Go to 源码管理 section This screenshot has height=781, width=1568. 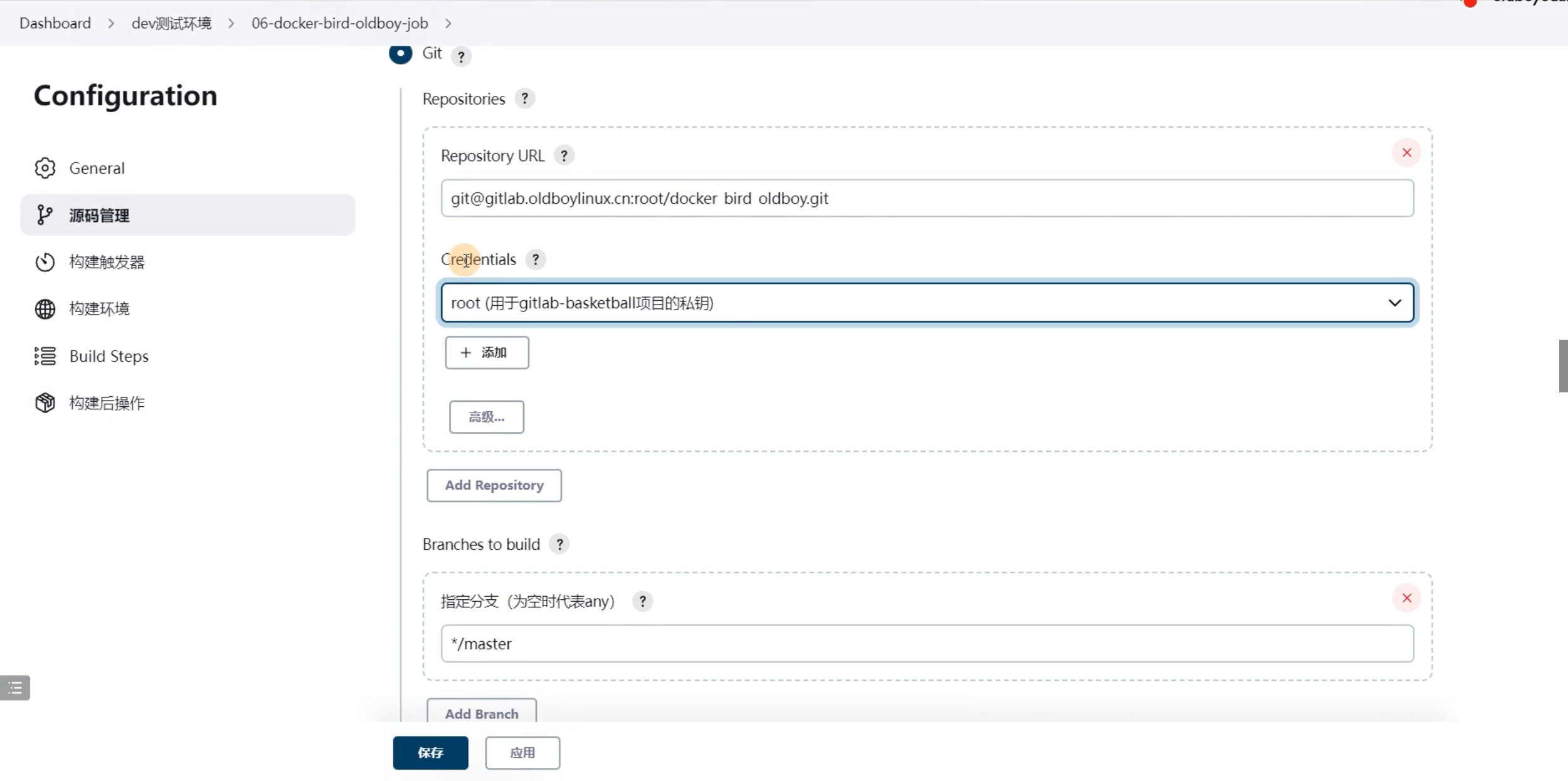click(188, 215)
